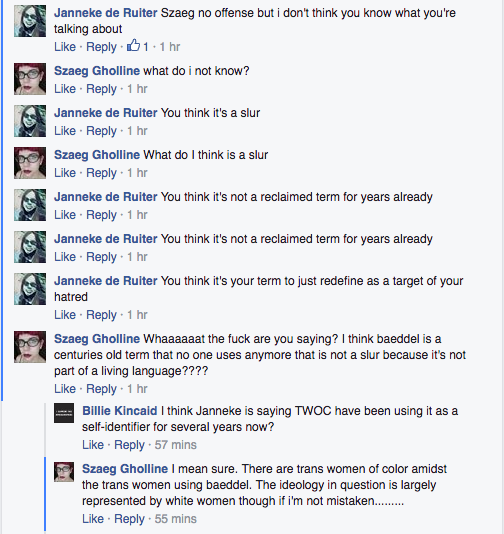Viewport: 504px width, 534px height.
Task: Open the 55 mins timestamp link
Action: [x=176, y=519]
